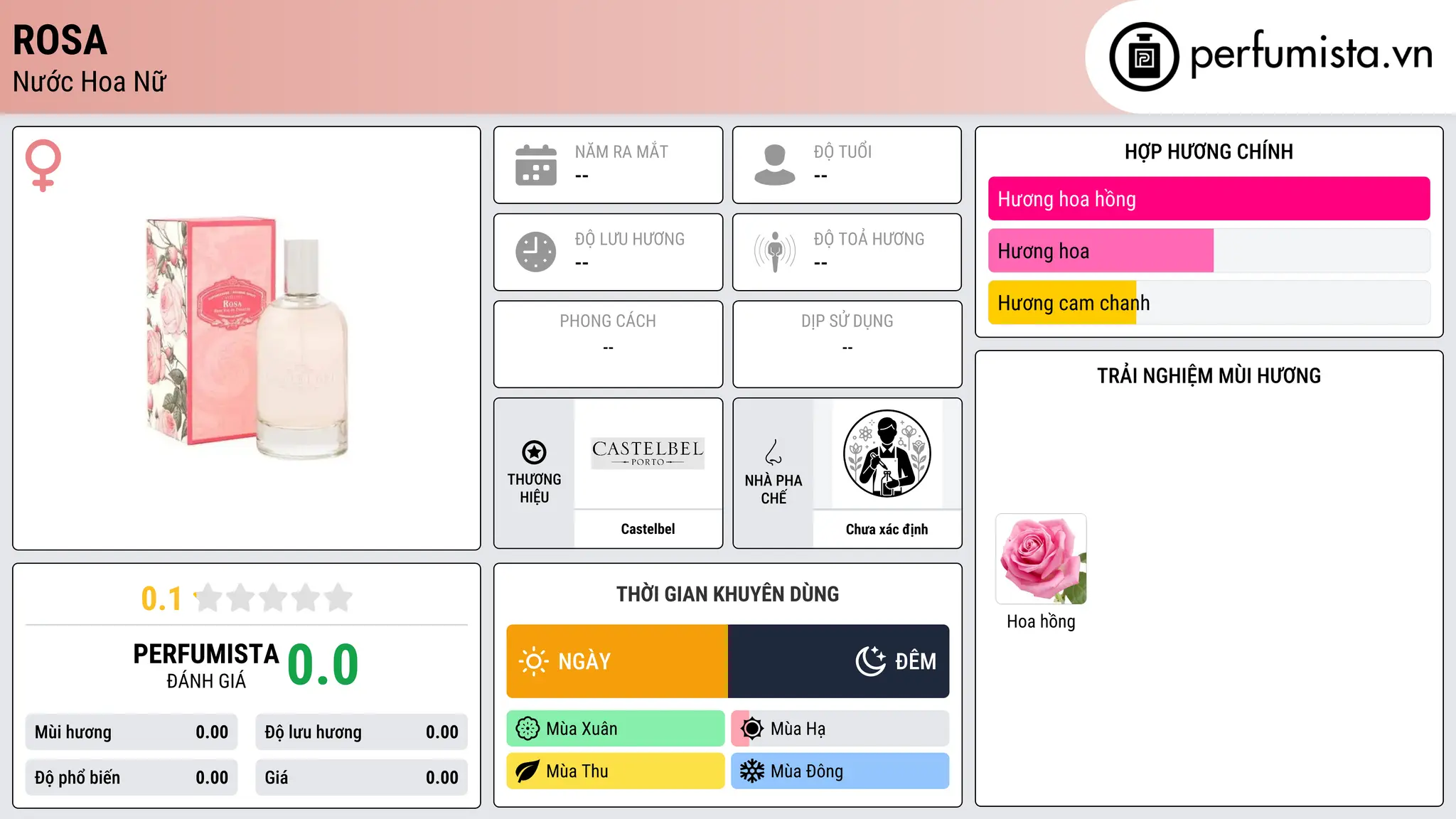Open the Castelbel brand name link

[x=648, y=529]
